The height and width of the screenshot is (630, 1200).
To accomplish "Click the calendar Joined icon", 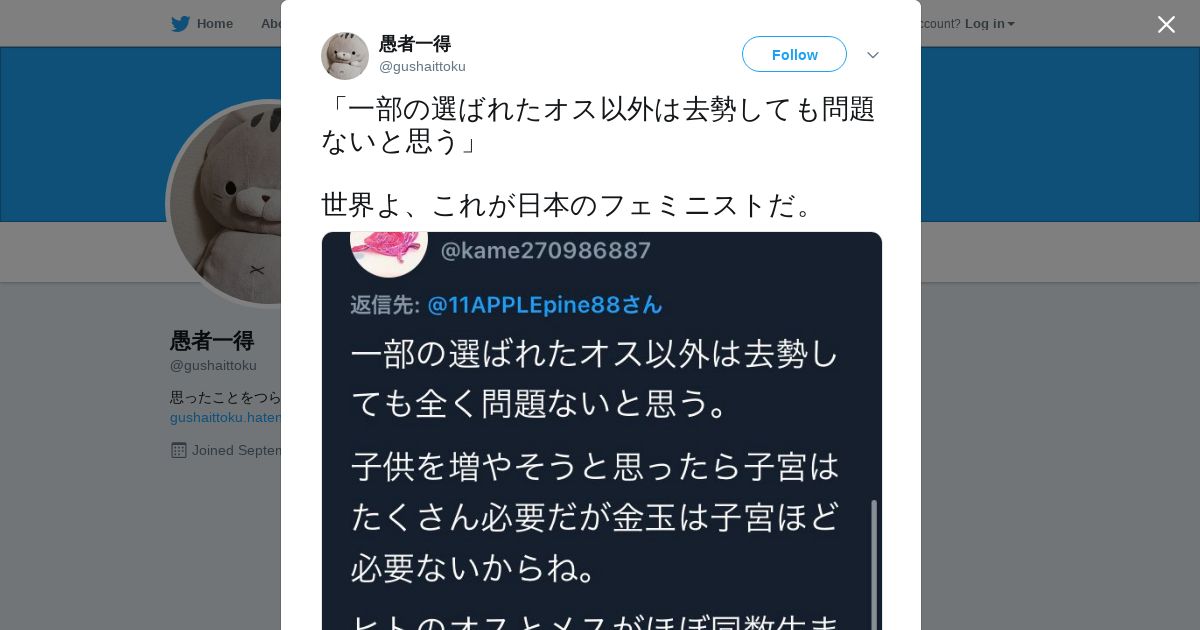I will click(179, 450).
